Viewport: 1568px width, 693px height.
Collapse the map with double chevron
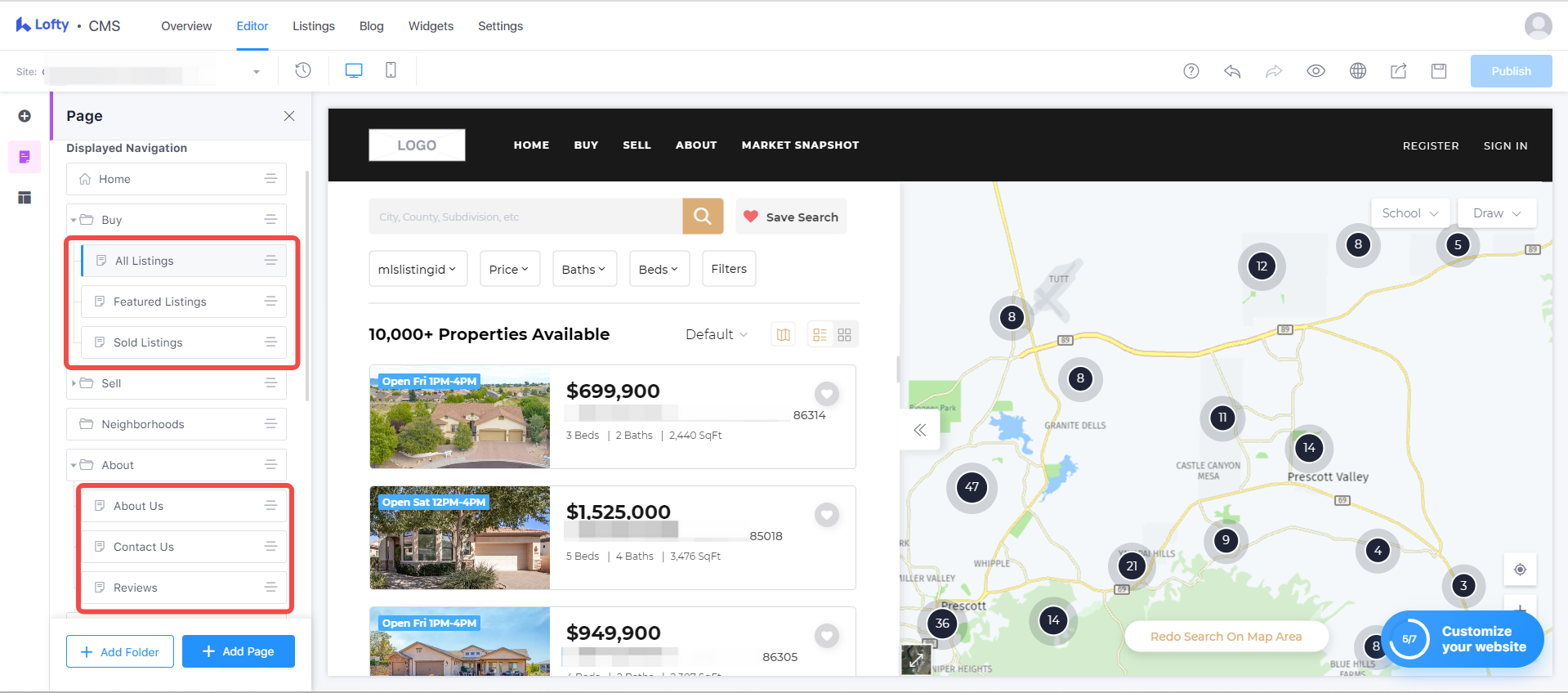(x=920, y=430)
